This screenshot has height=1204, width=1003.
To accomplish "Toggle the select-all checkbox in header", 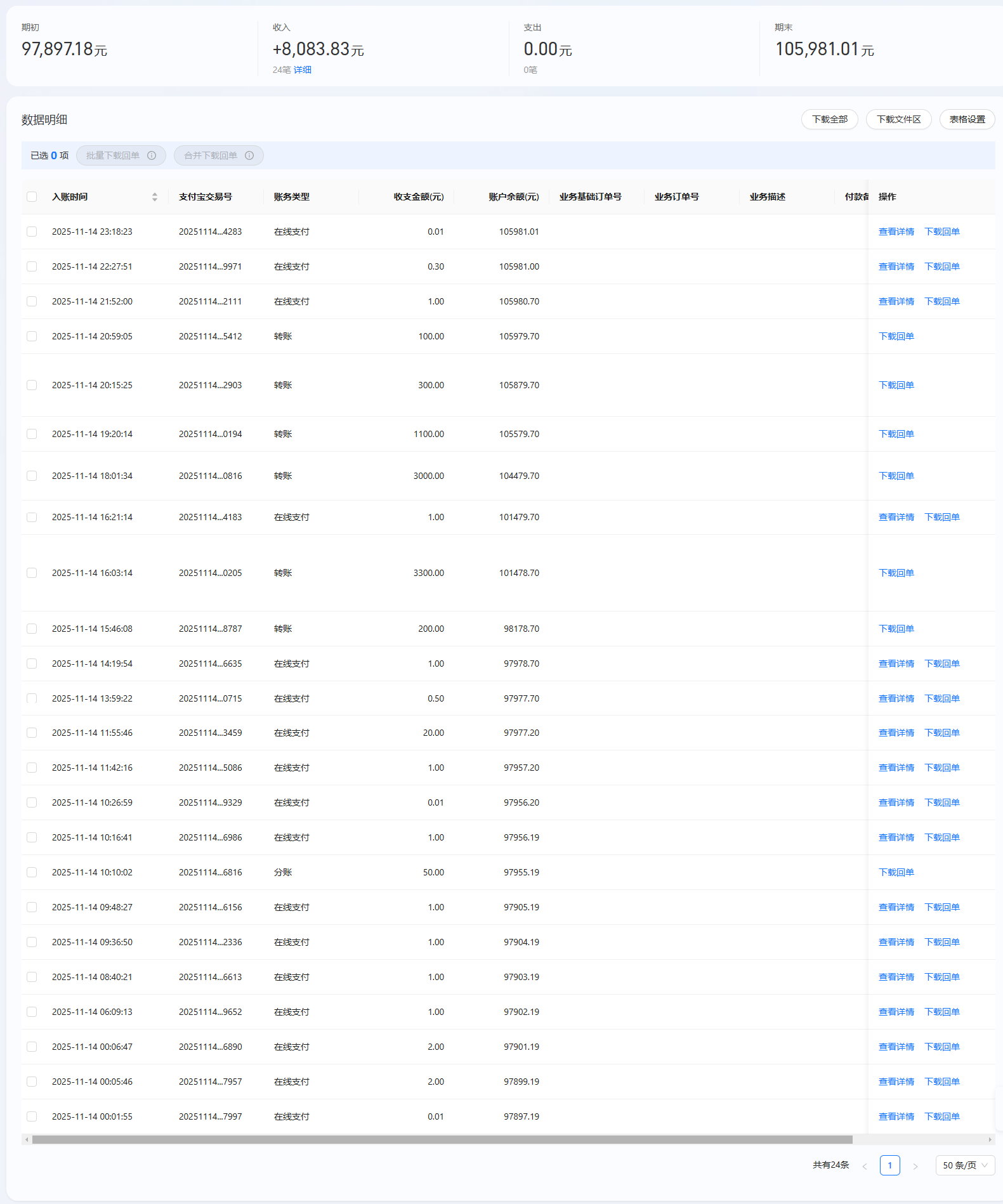I will [x=32, y=197].
